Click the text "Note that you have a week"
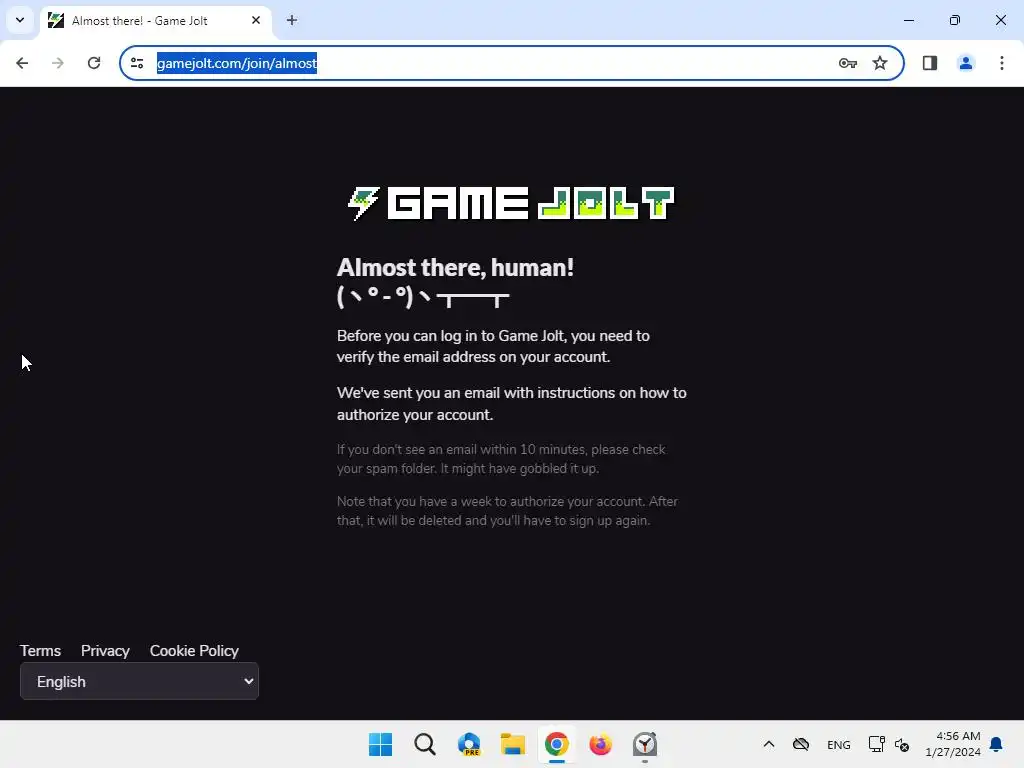The width and height of the screenshot is (1024, 768). pyautogui.click(x=421, y=502)
